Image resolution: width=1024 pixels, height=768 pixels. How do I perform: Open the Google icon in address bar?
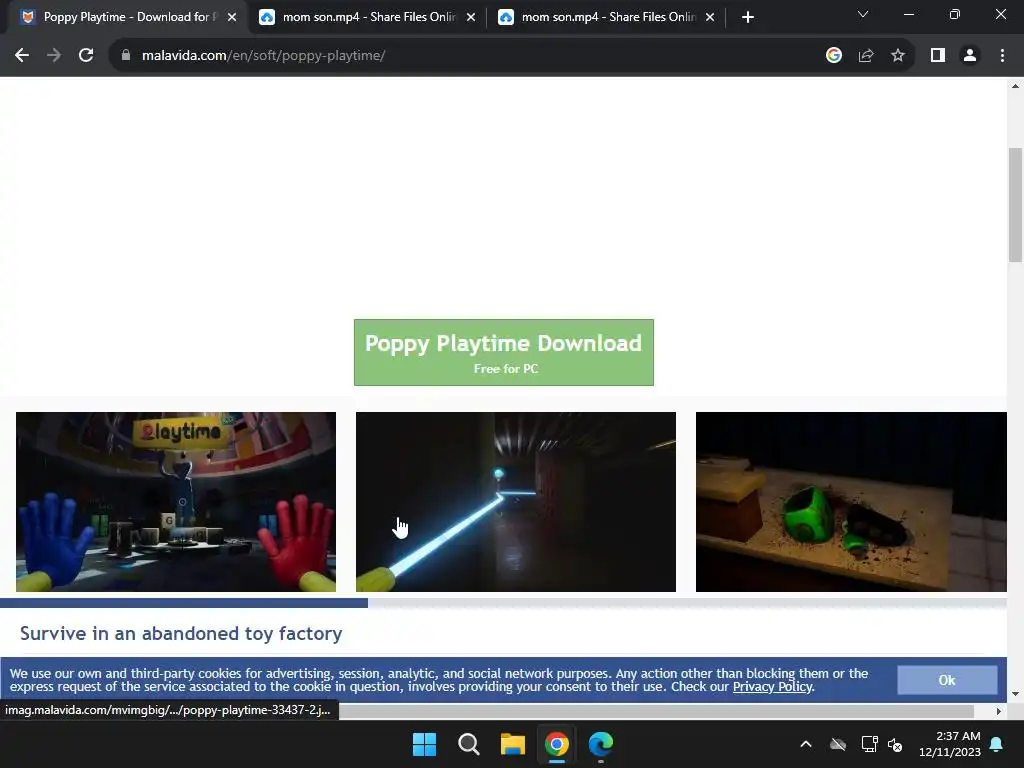[x=834, y=56]
